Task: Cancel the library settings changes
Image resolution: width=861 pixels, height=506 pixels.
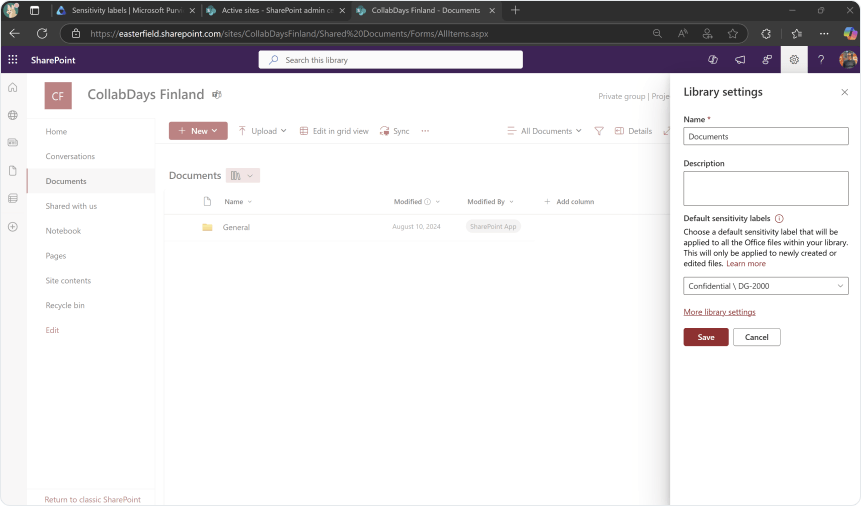Action: (757, 337)
